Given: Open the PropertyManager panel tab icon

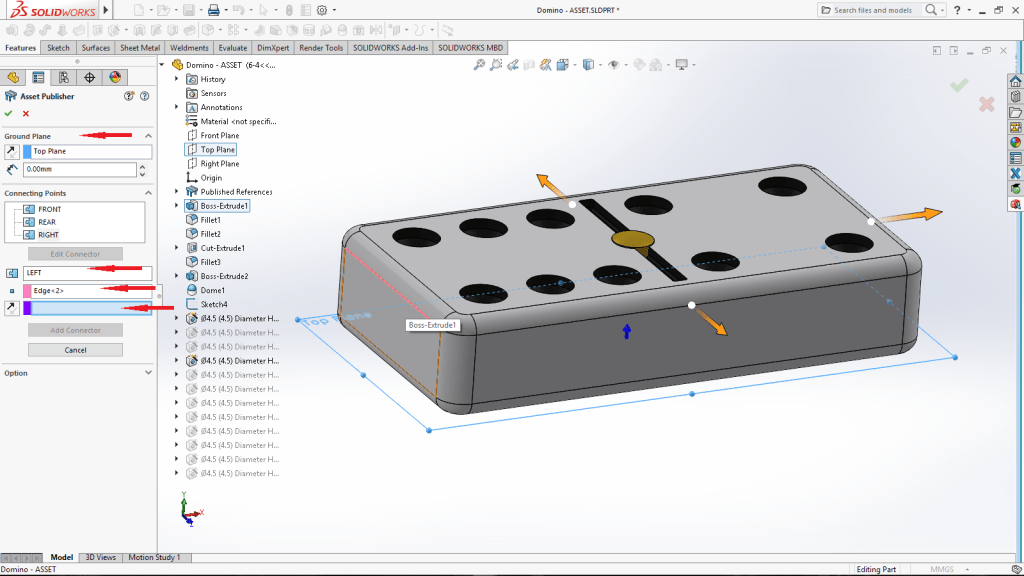Looking at the screenshot, I should [38, 77].
